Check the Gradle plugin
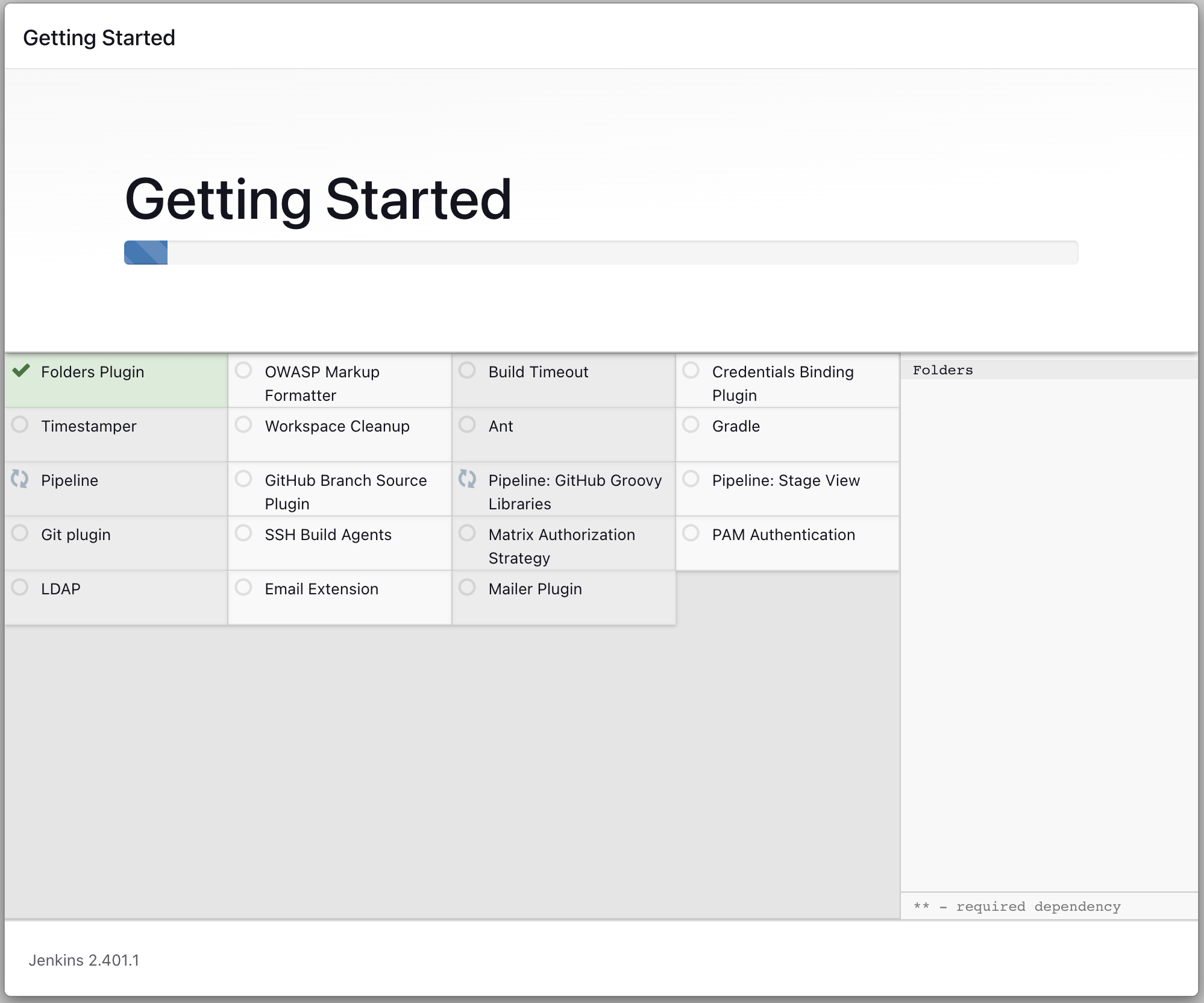1204x1003 pixels. [x=691, y=425]
